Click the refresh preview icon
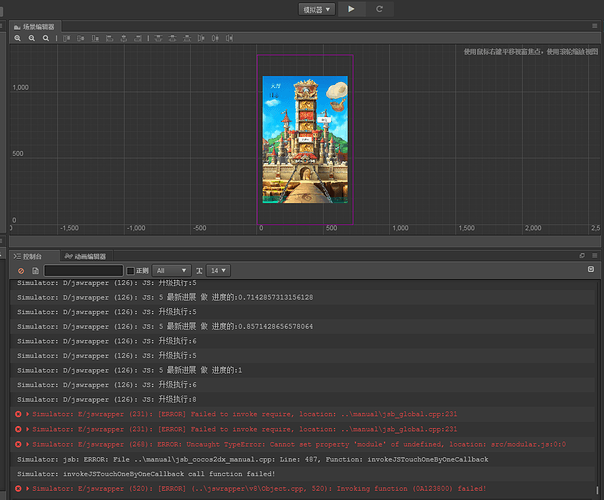The image size is (604, 500). click(x=379, y=8)
